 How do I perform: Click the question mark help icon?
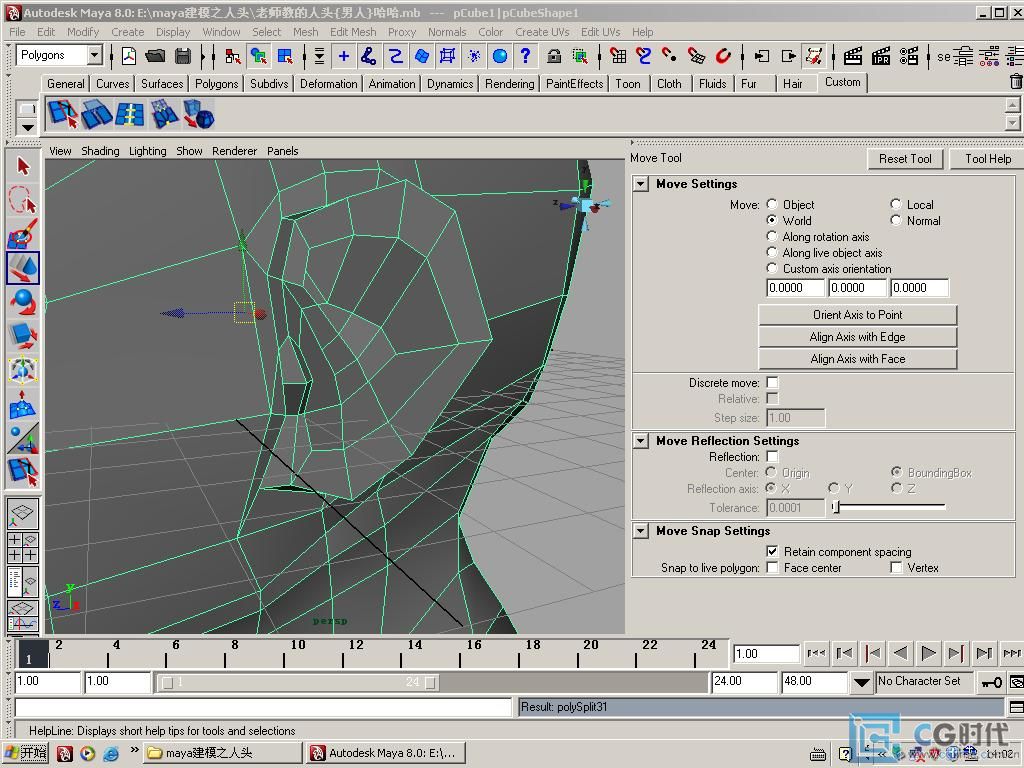(x=525, y=56)
